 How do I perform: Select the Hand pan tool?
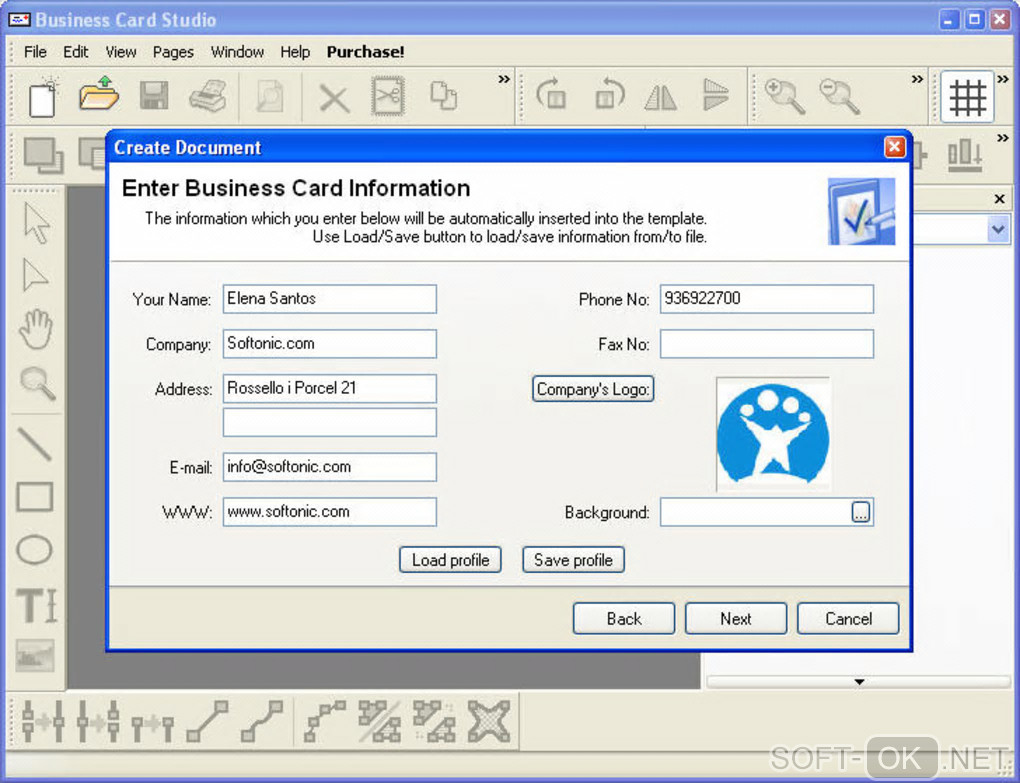(x=35, y=328)
